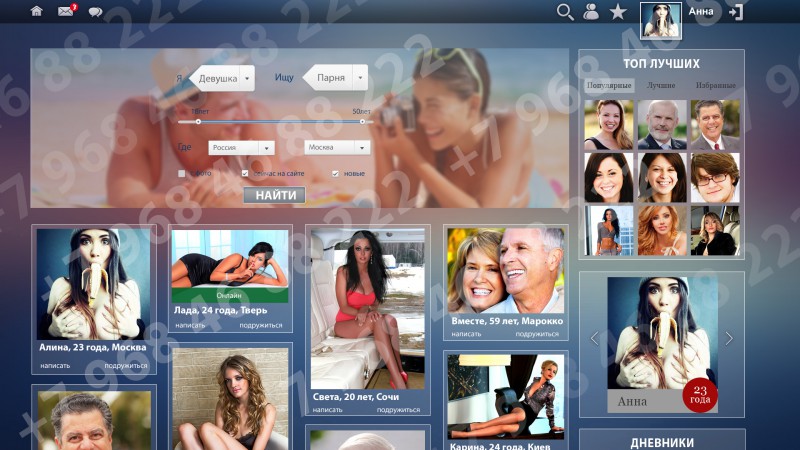
Task: Open Лада's photo with Онлайн banner
Action: click(x=230, y=266)
